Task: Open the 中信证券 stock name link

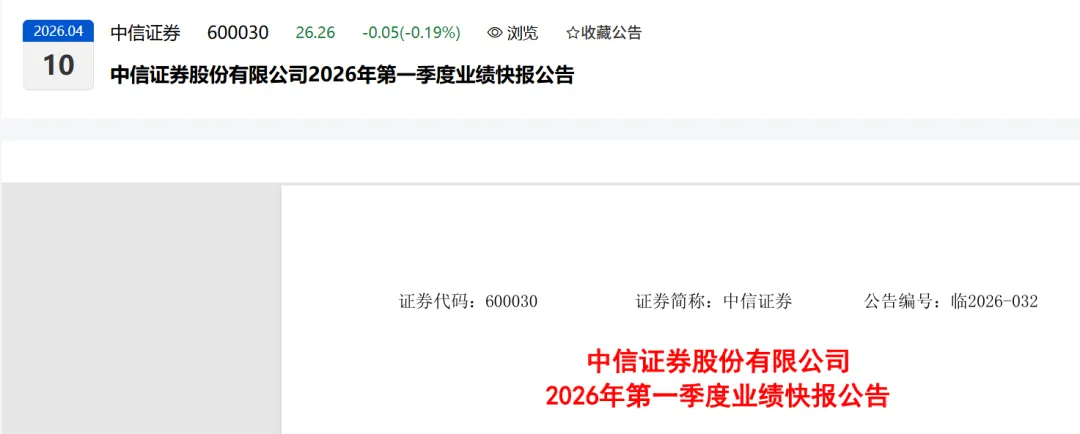Action: tap(145, 32)
